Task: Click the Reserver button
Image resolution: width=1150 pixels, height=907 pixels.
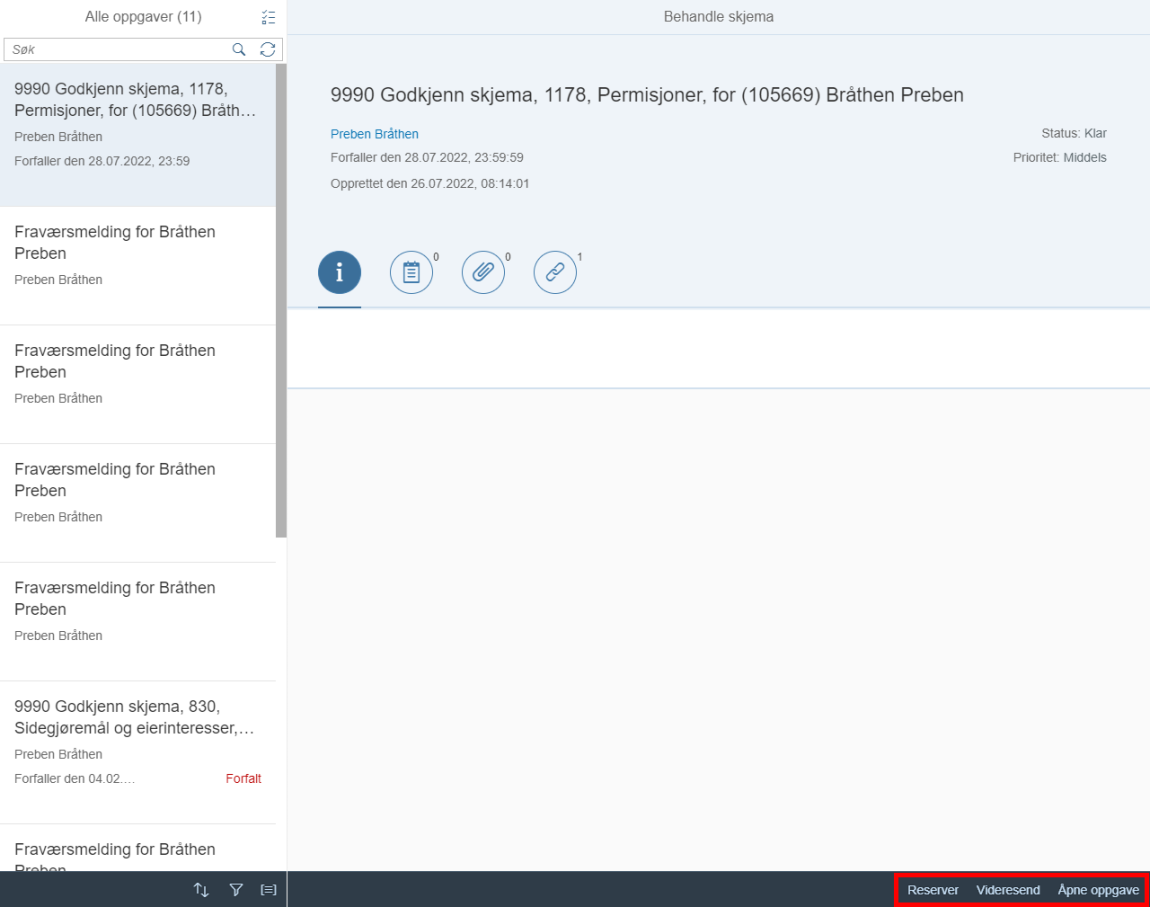Action: point(933,889)
